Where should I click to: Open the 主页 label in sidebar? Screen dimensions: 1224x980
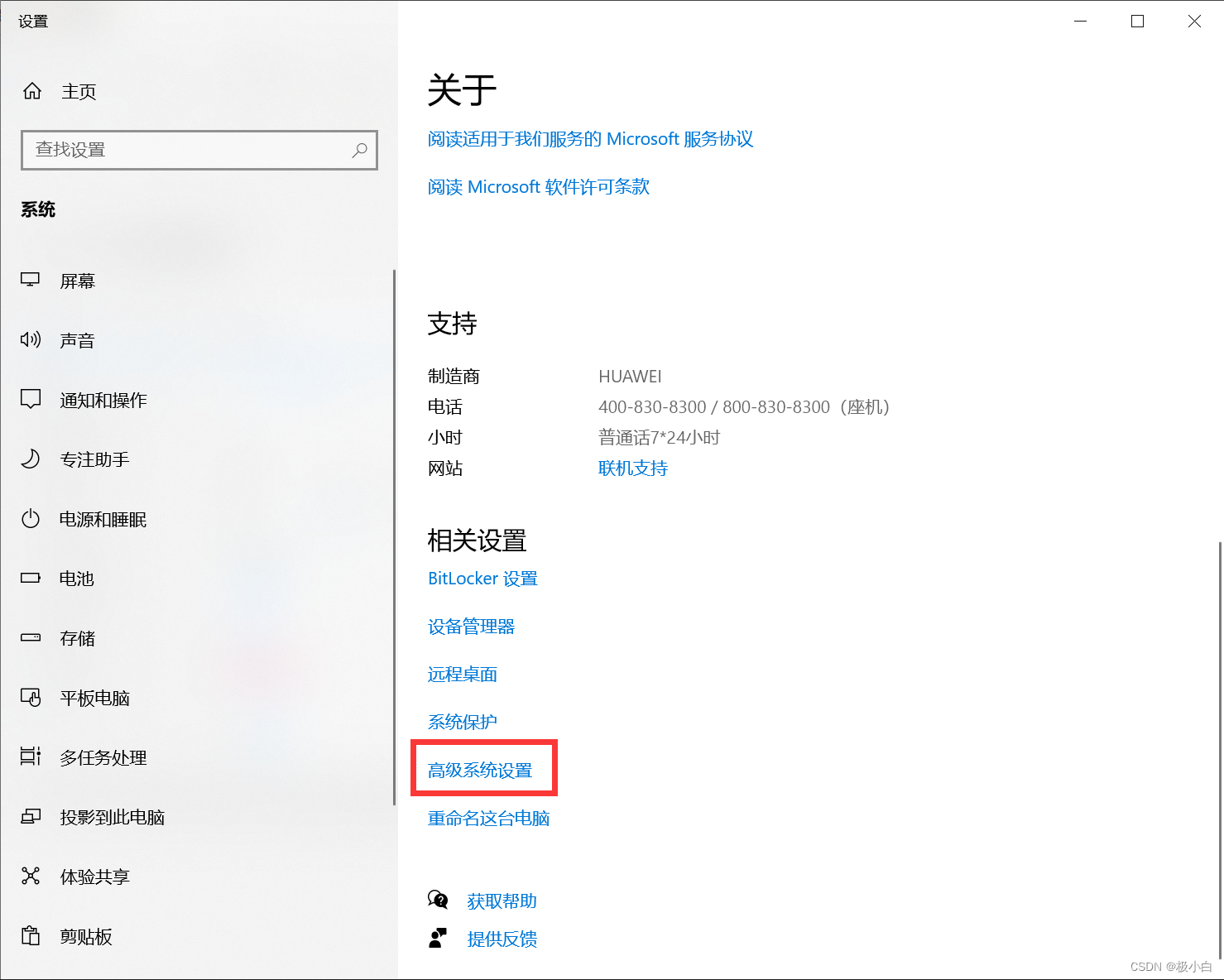pyautogui.click(x=79, y=92)
